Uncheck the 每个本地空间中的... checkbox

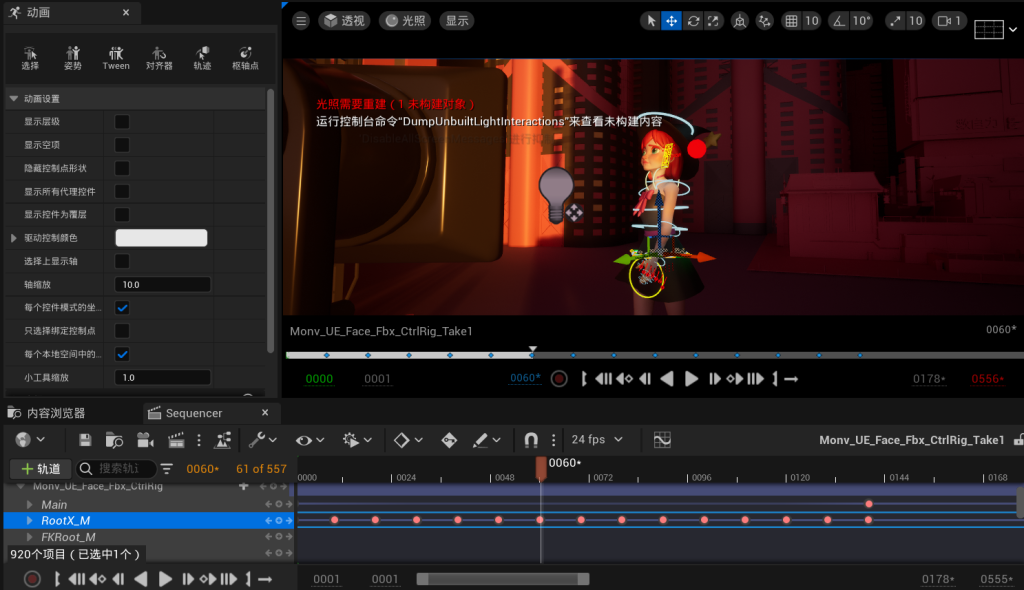pyautogui.click(x=122, y=354)
